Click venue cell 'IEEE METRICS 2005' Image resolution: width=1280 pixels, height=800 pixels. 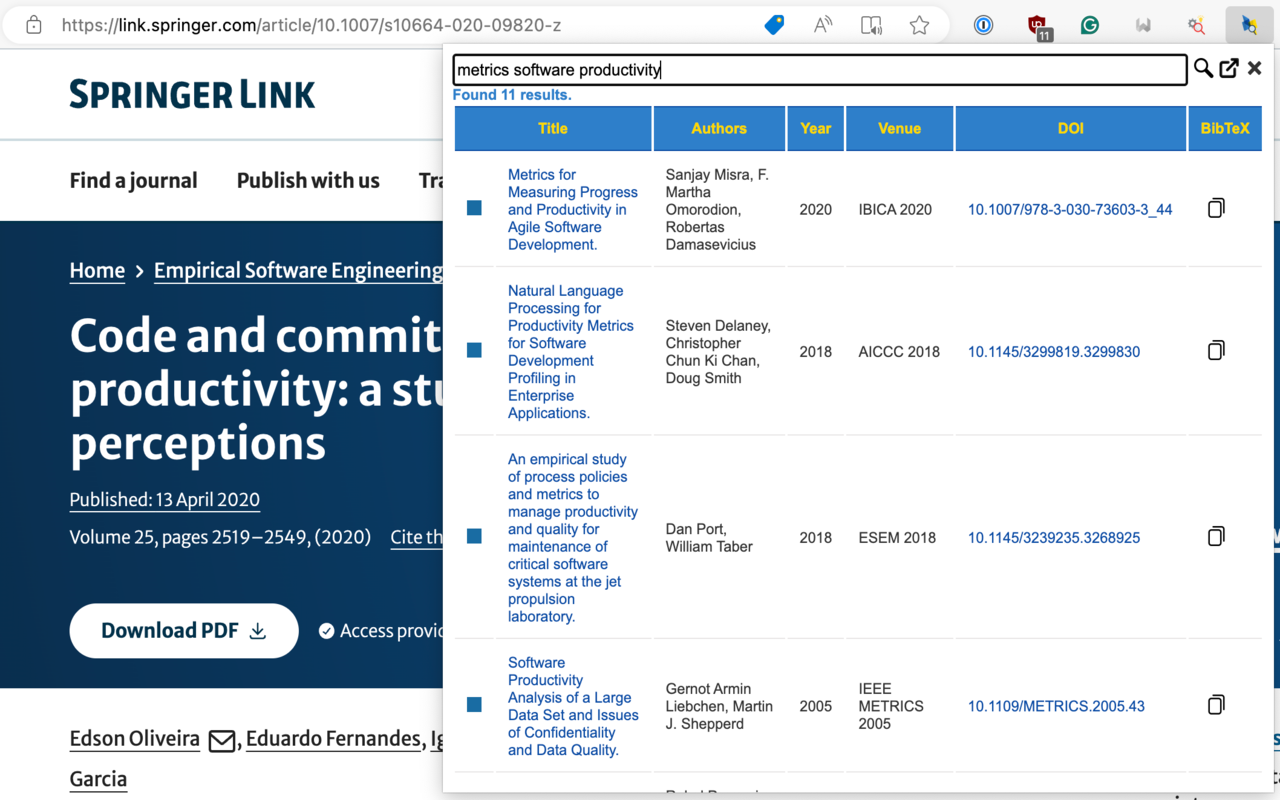coord(891,706)
